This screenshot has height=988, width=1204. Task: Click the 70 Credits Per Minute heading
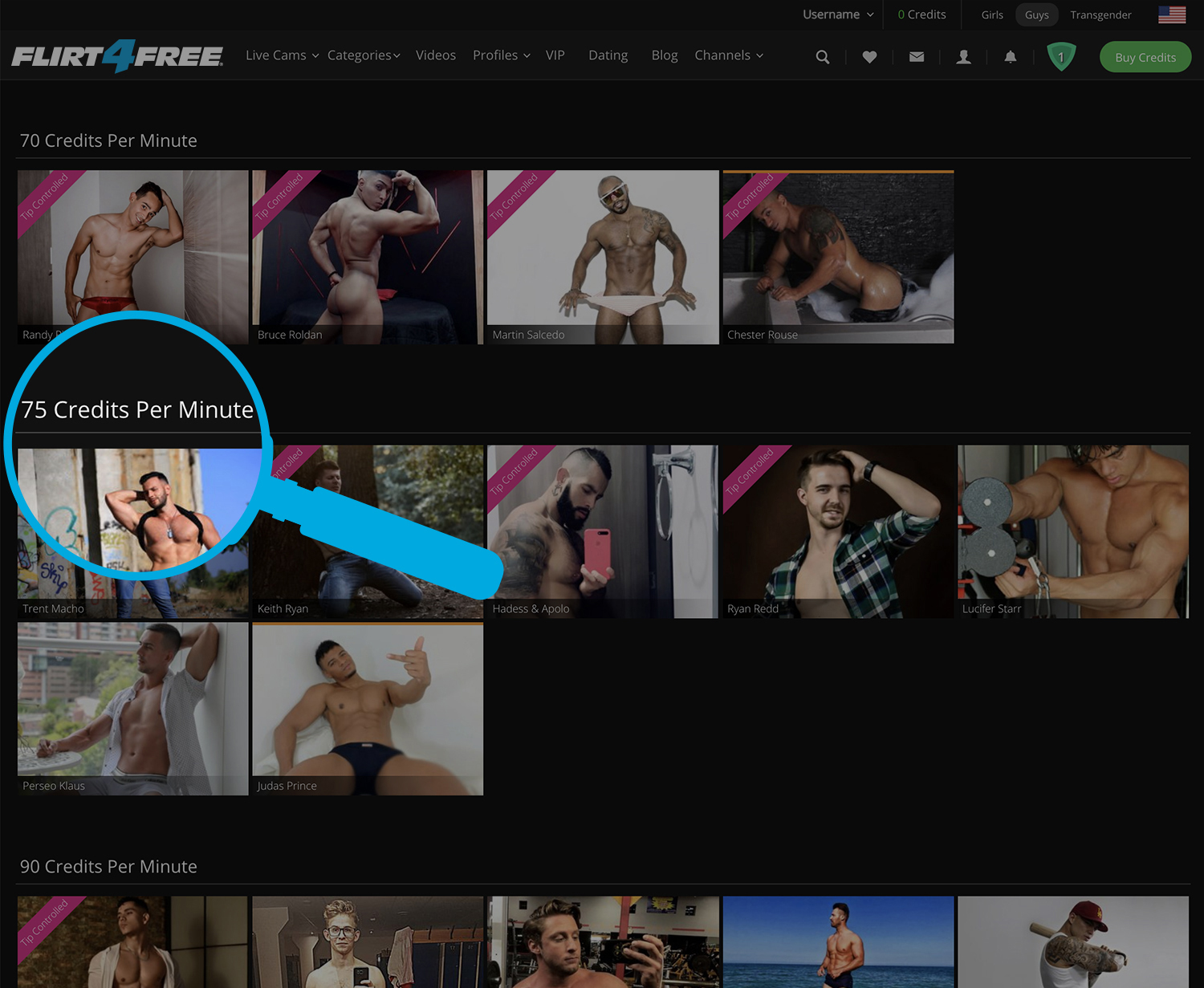(x=108, y=140)
